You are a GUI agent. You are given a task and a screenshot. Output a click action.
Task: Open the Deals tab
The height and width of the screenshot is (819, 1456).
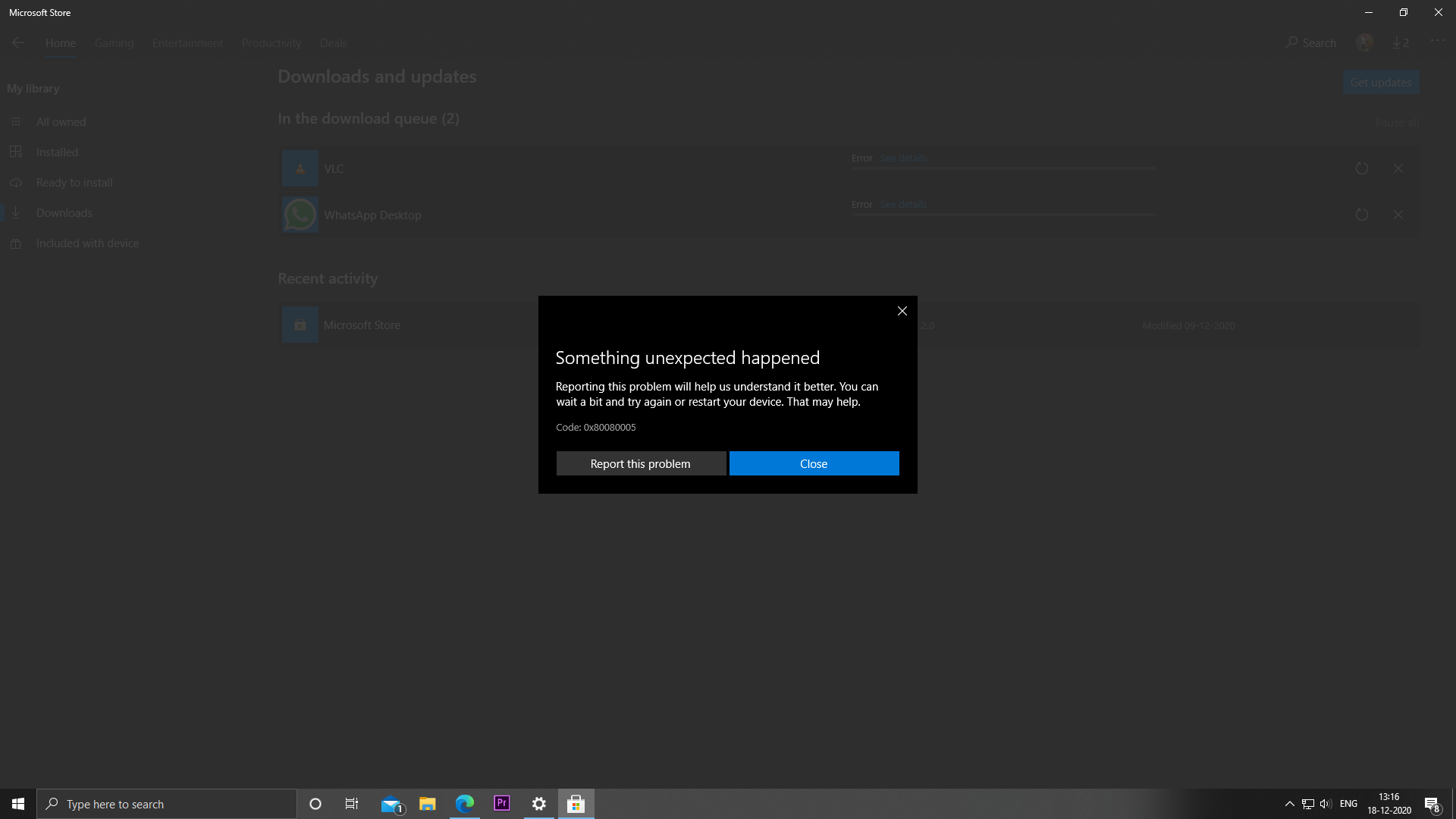[334, 42]
